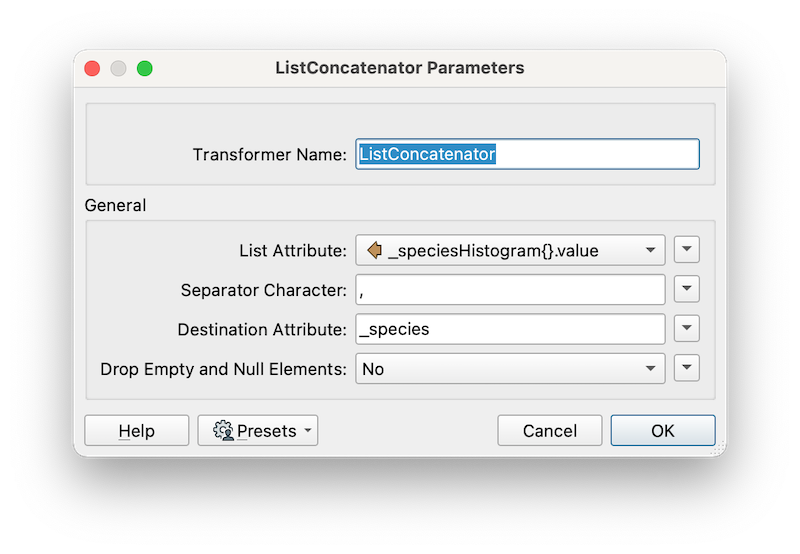
Task: Click the ListConcatenator Parameters title bar
Action: [400, 69]
